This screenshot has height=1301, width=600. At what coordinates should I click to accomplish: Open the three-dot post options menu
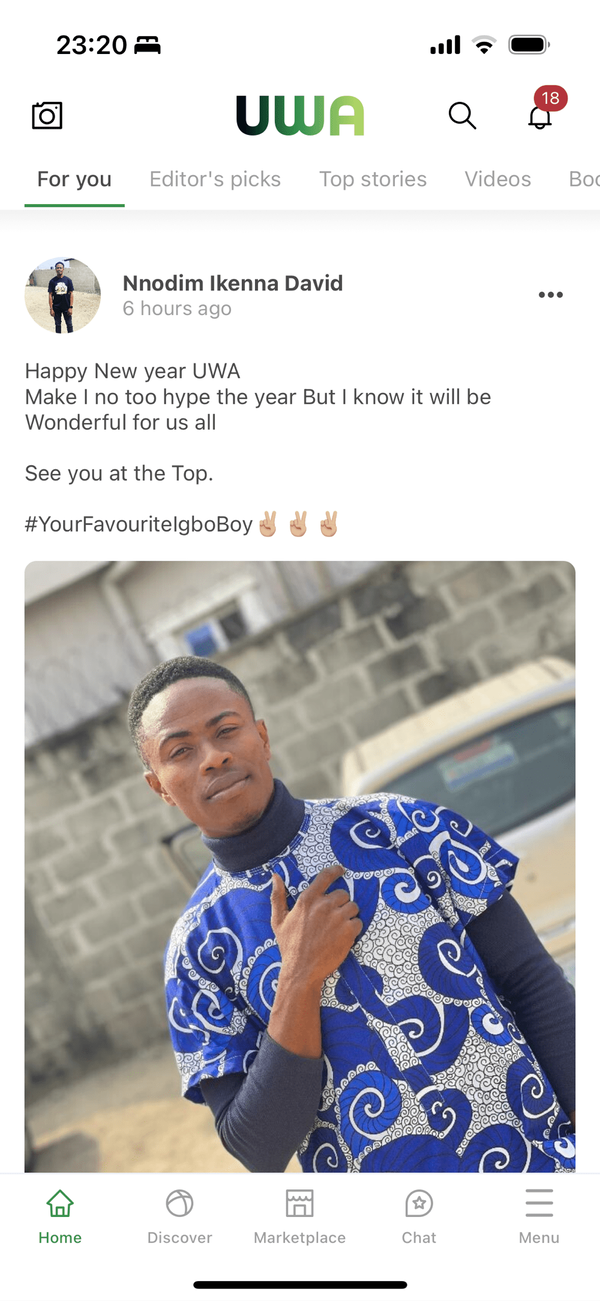coord(551,295)
